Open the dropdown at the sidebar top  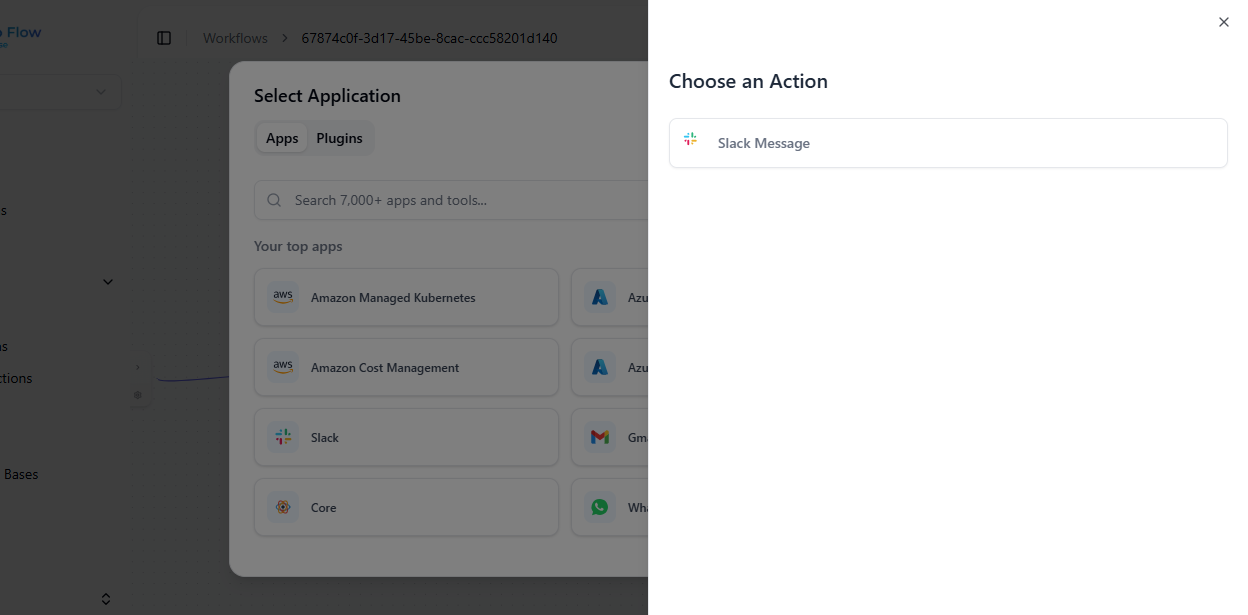(100, 92)
